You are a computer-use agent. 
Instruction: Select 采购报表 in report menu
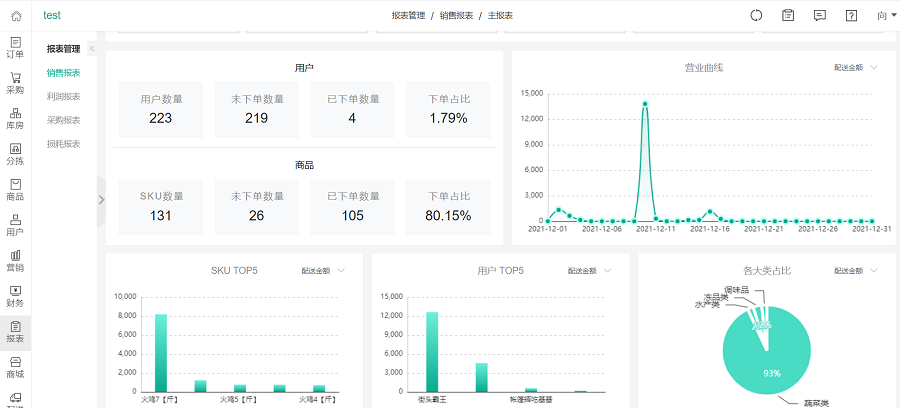63,120
